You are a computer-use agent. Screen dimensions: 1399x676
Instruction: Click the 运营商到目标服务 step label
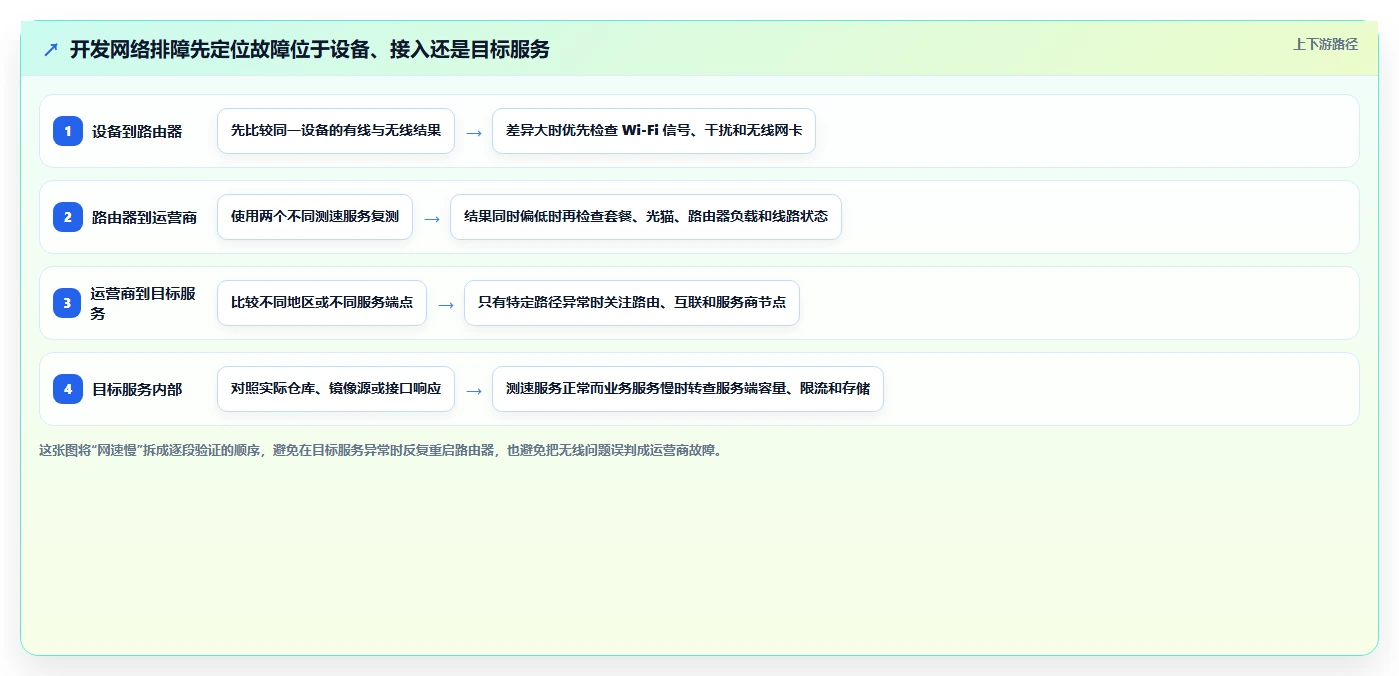point(143,303)
